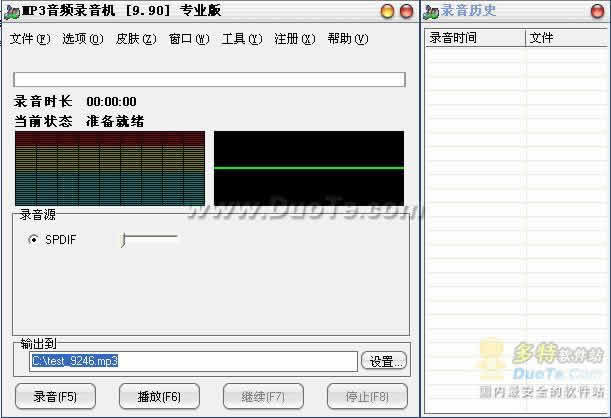Open the 选项(O) menu
The height and width of the screenshot is (418, 611).
82,39
